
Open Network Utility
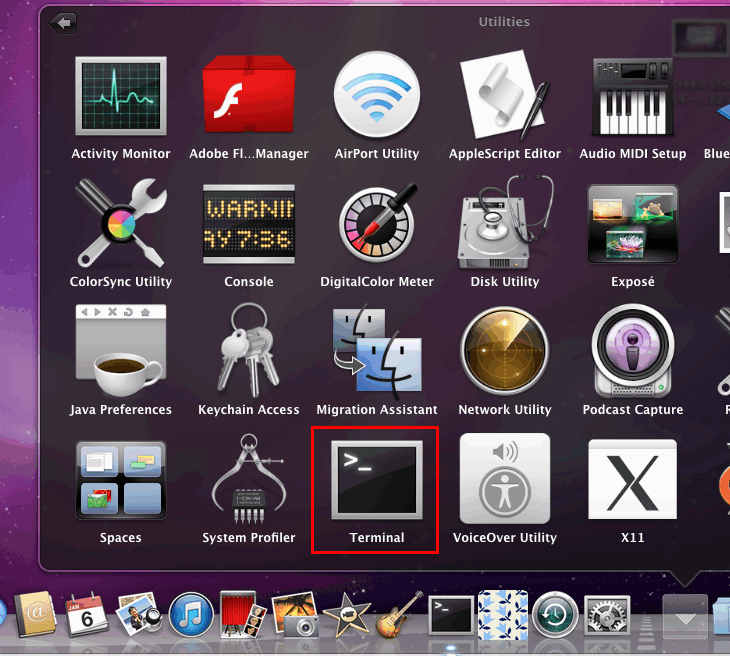click(x=505, y=351)
